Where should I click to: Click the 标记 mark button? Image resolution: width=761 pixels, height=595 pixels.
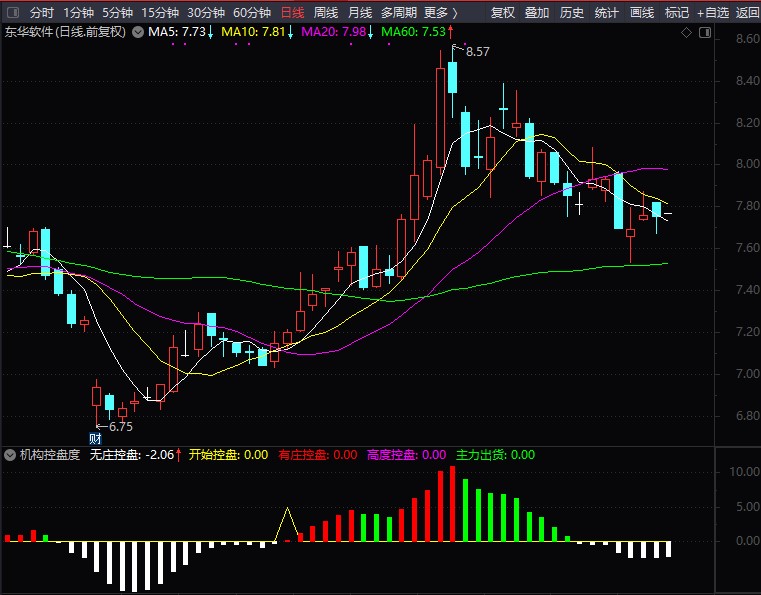(x=677, y=13)
